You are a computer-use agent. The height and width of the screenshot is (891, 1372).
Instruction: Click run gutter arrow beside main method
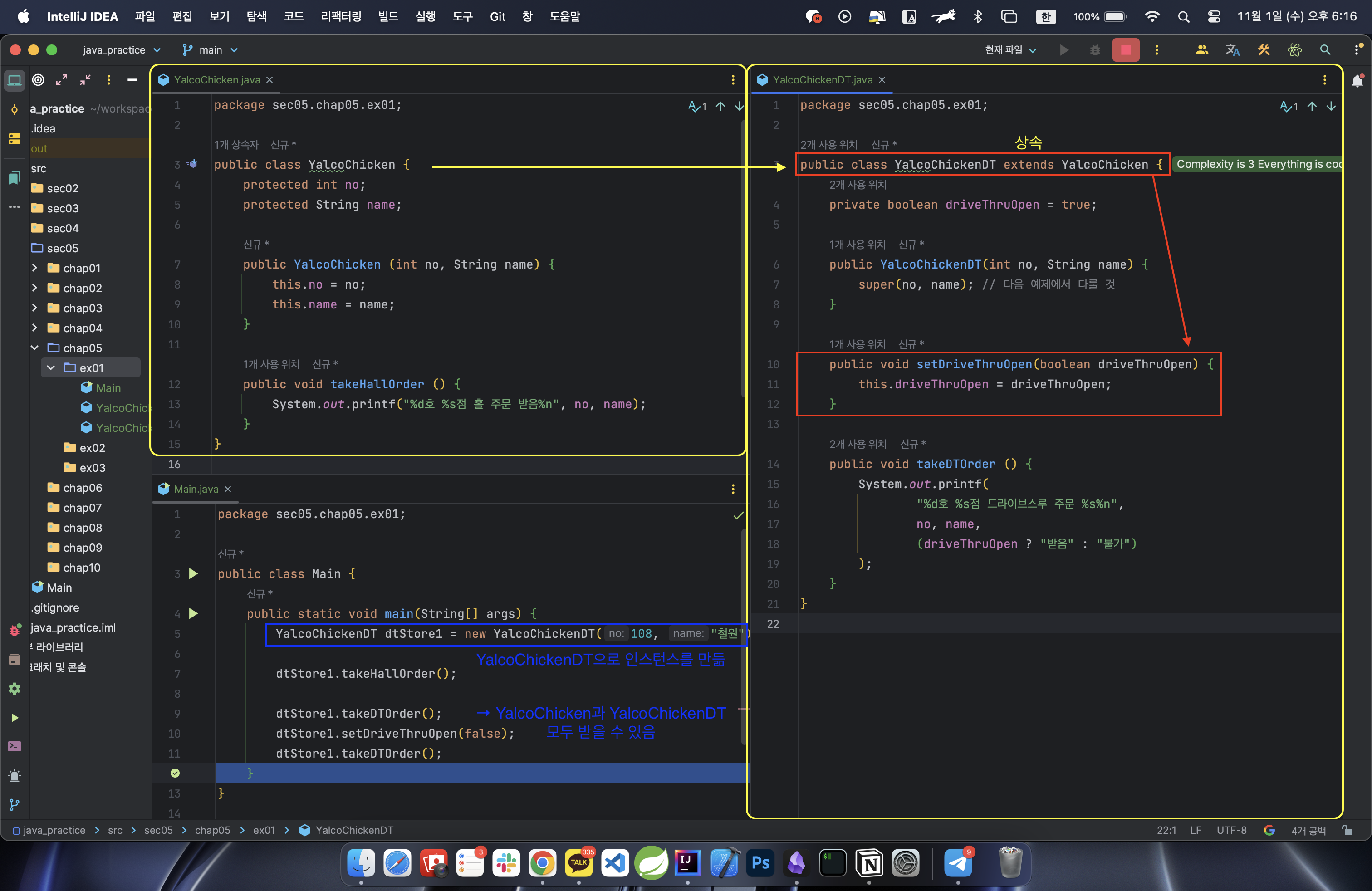[x=193, y=613]
